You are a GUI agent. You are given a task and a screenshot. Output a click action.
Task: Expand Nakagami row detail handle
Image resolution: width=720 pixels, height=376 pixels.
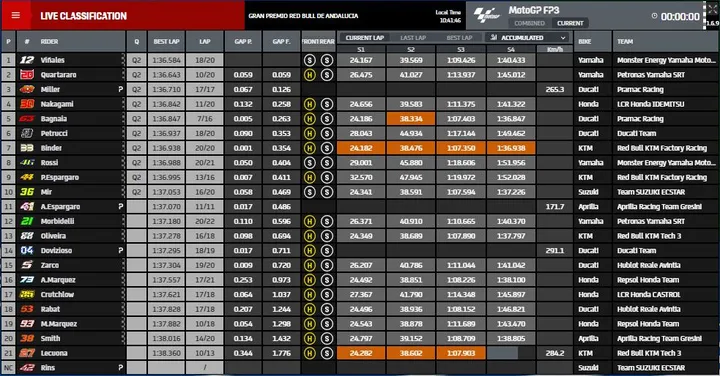click(123, 104)
